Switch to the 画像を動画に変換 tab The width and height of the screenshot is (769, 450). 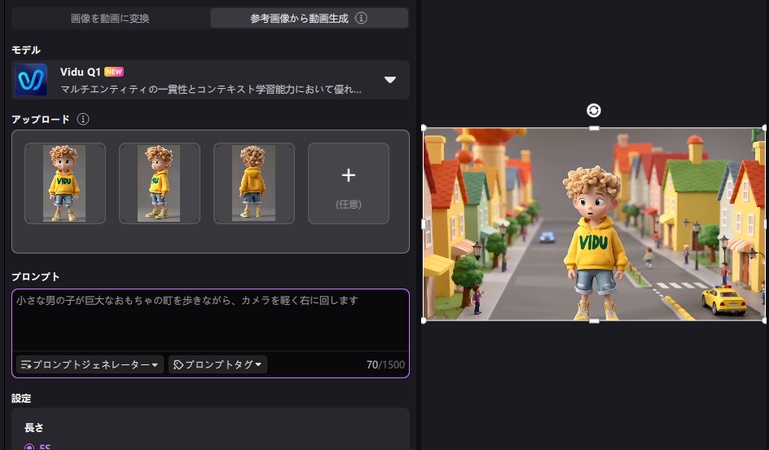click(110, 18)
